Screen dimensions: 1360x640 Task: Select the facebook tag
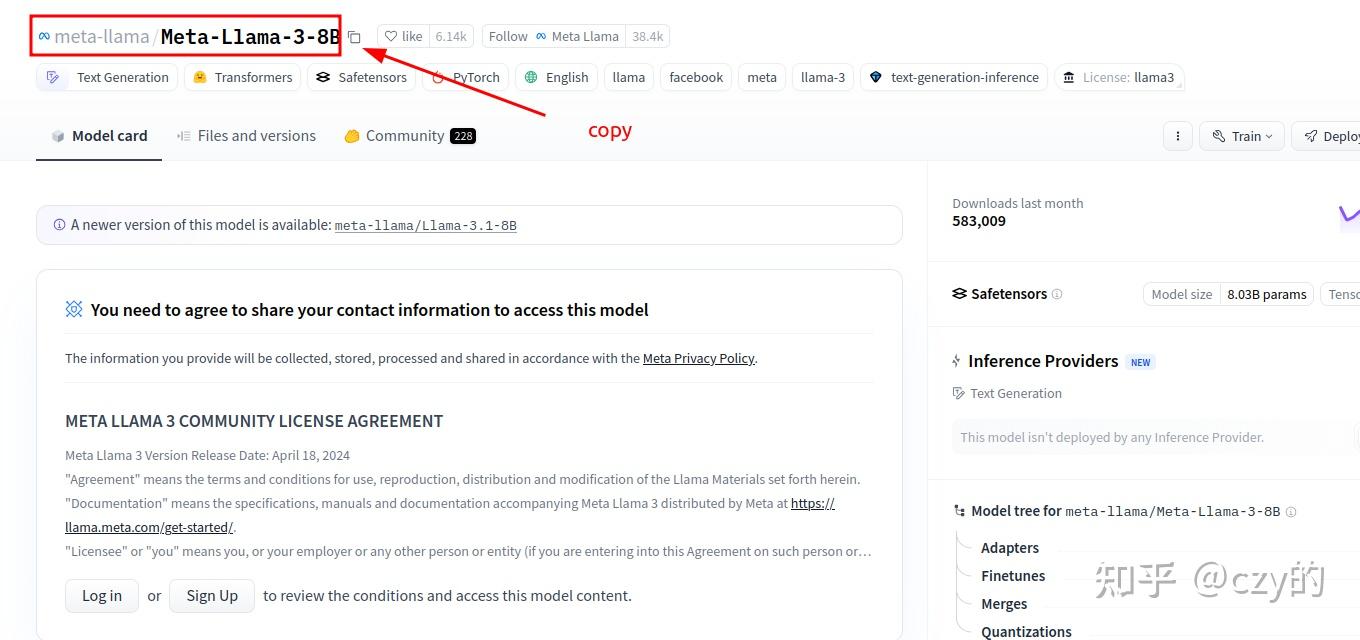[696, 77]
